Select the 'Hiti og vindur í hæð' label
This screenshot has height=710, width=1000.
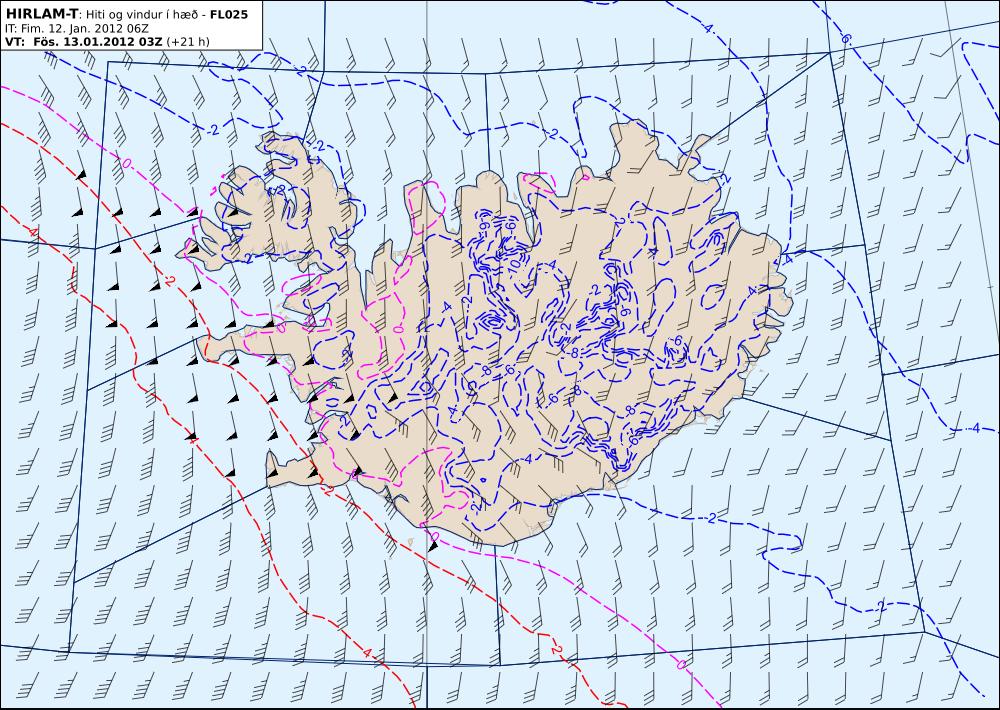pos(141,14)
